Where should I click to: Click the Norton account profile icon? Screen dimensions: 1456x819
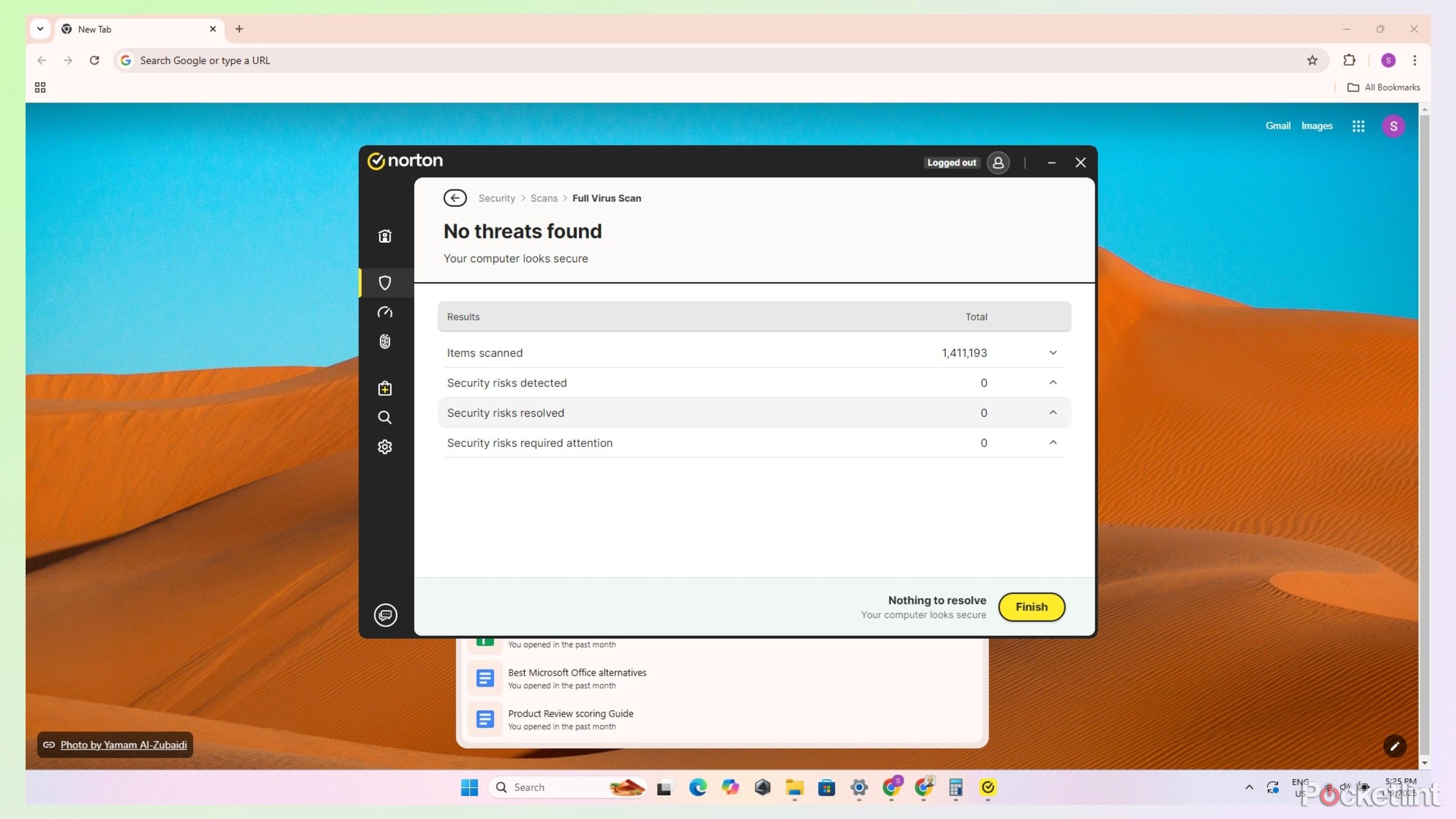(998, 163)
